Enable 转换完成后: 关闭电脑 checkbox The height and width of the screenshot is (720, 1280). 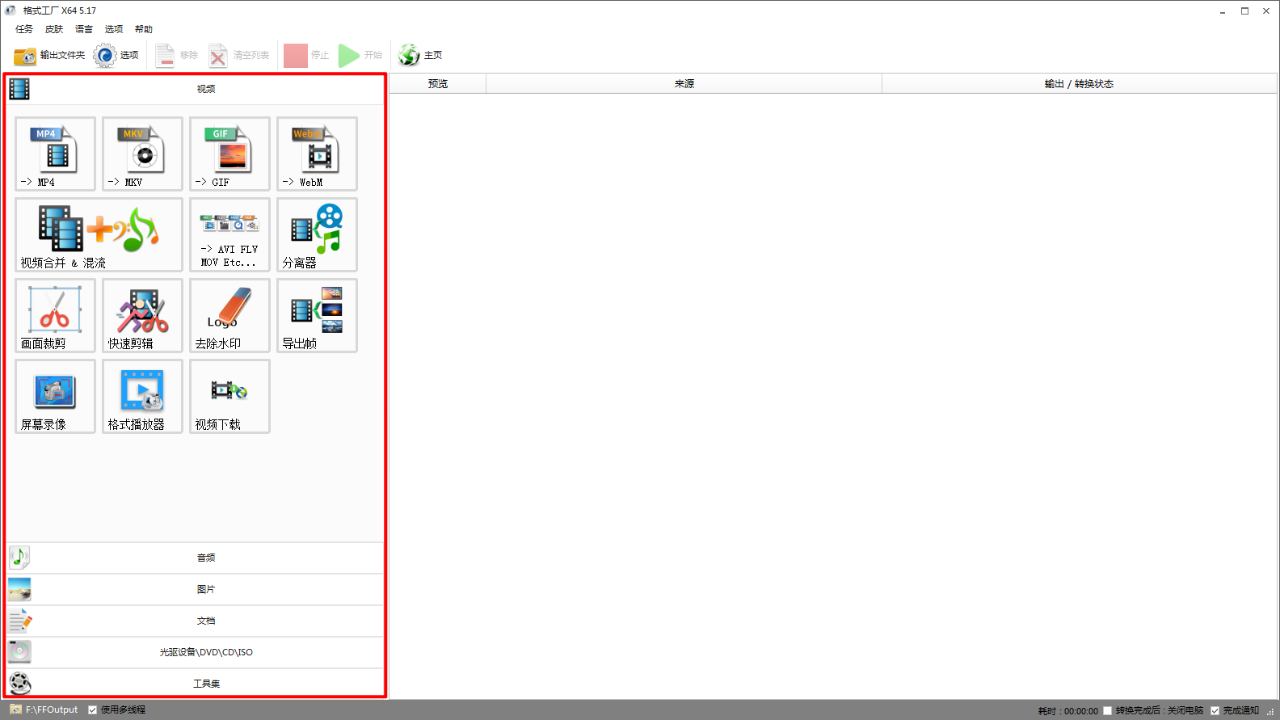coord(1107,711)
